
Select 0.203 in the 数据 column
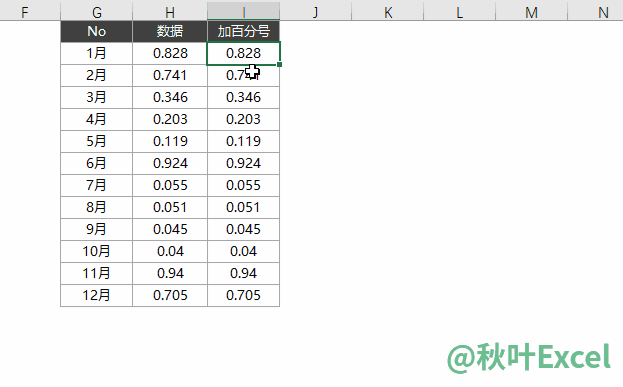point(170,119)
